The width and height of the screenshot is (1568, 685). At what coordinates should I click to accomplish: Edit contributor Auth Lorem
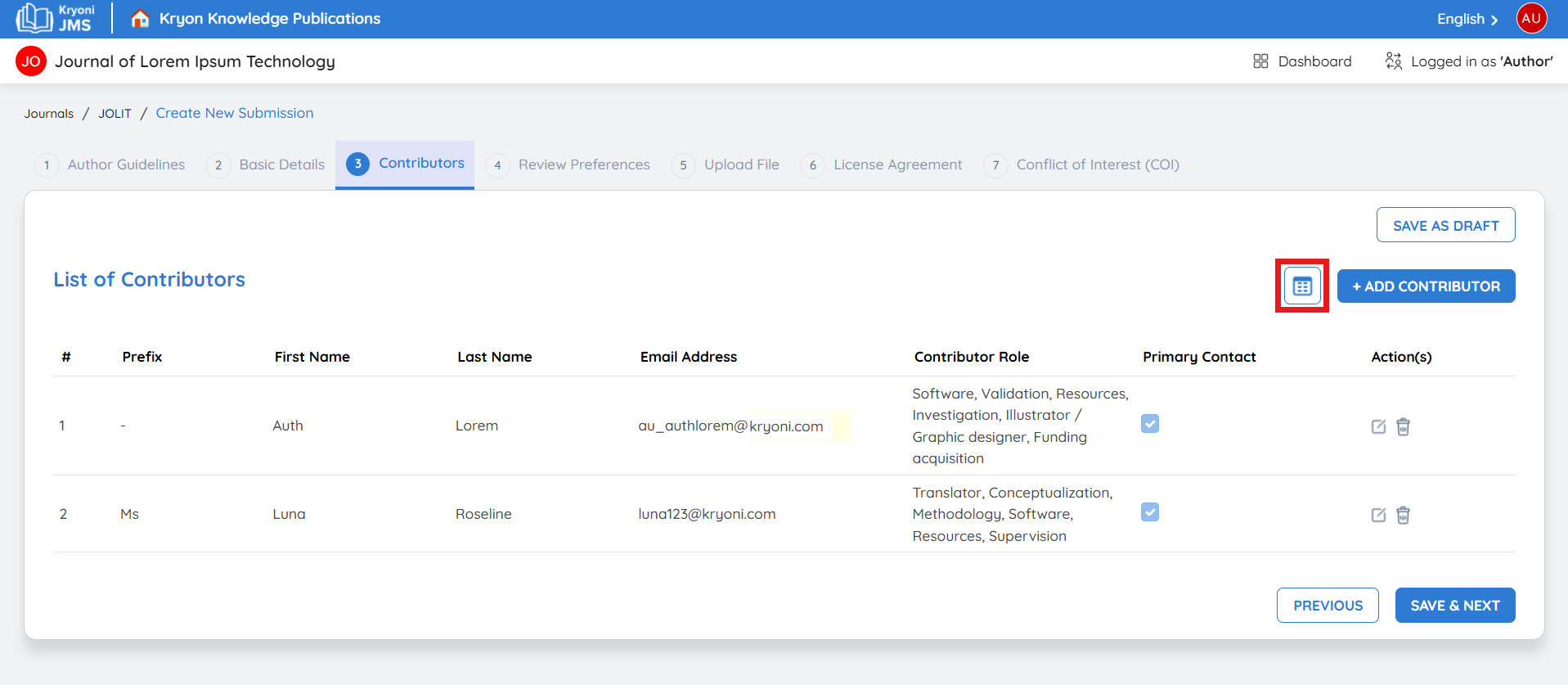point(1378,426)
